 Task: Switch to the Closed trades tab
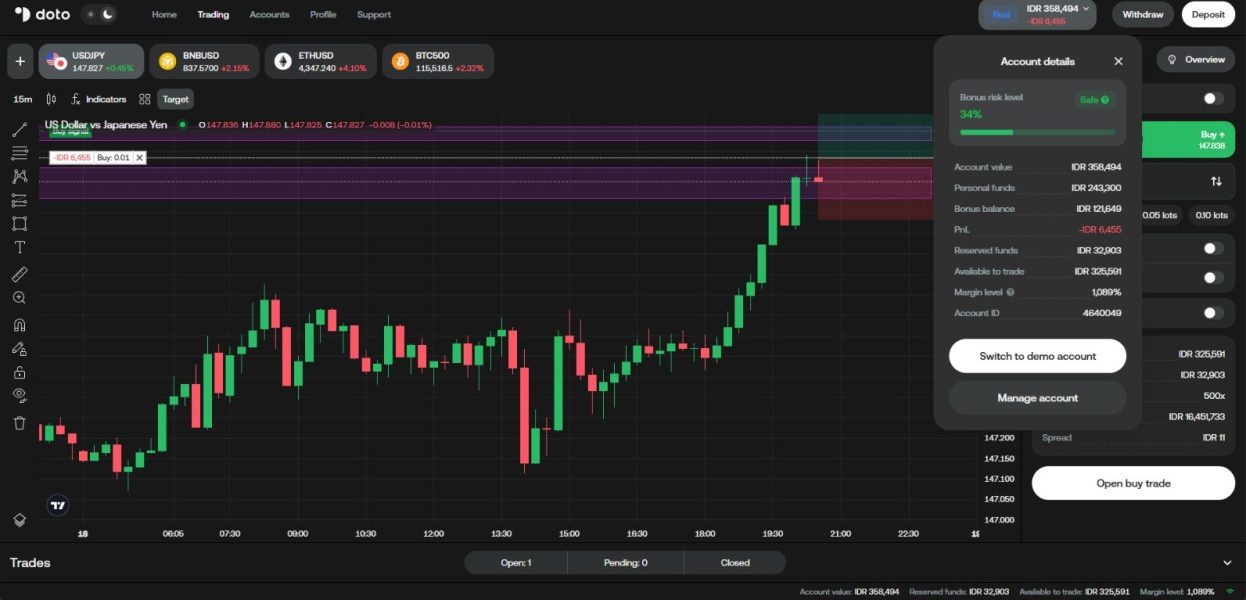(x=735, y=562)
